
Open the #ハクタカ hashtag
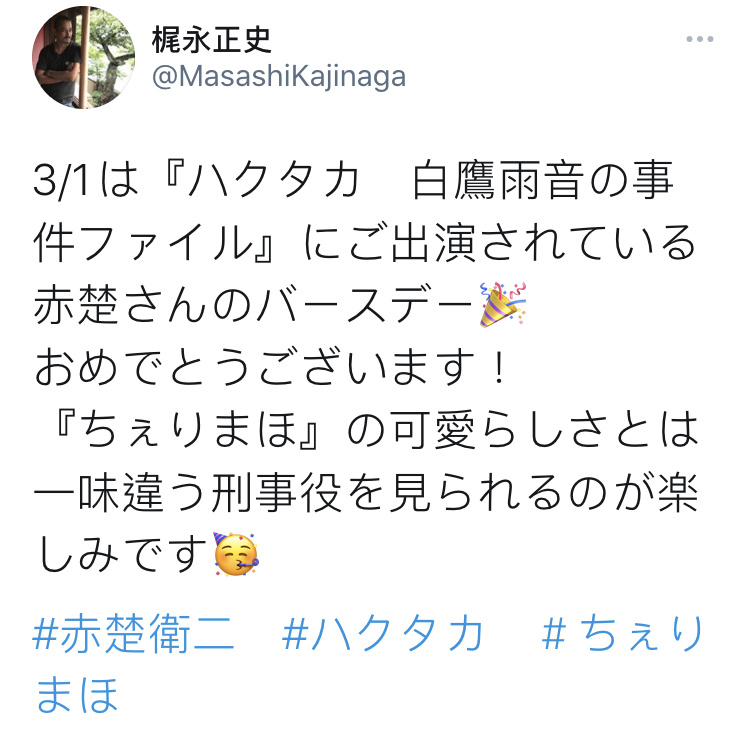(x=382, y=634)
